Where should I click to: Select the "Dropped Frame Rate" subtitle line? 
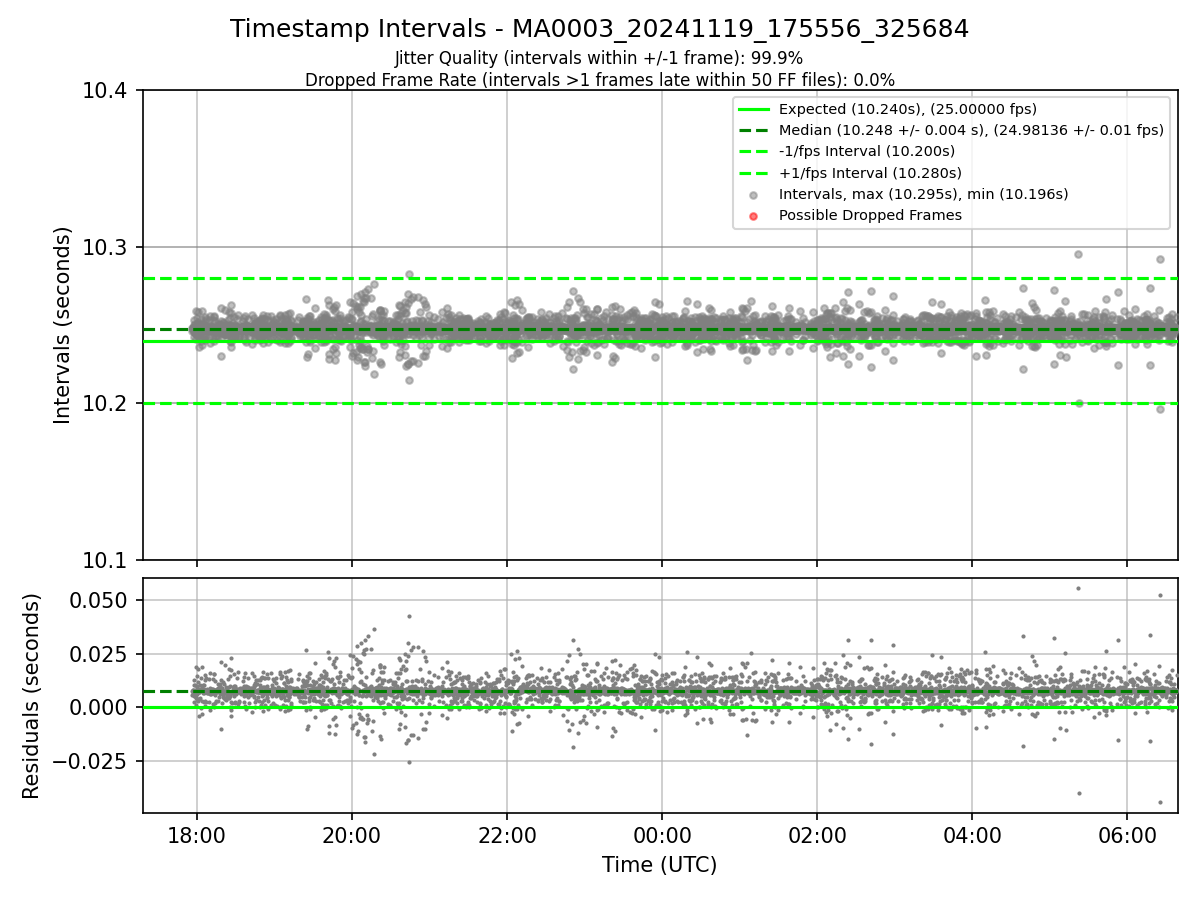pos(599,80)
